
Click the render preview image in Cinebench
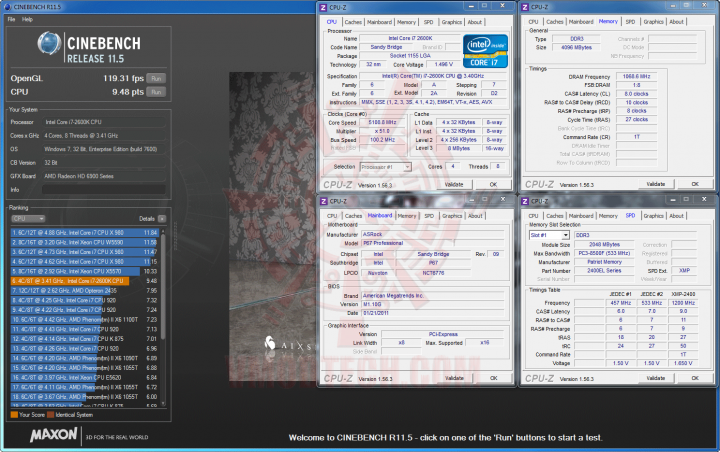click(x=273, y=226)
